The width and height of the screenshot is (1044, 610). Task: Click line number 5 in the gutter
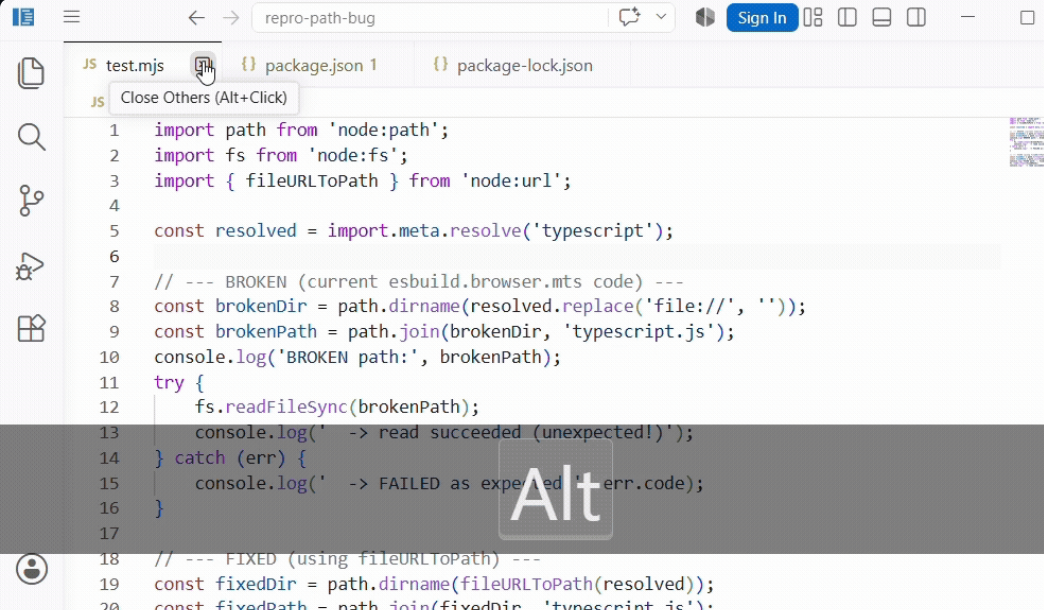coord(115,231)
